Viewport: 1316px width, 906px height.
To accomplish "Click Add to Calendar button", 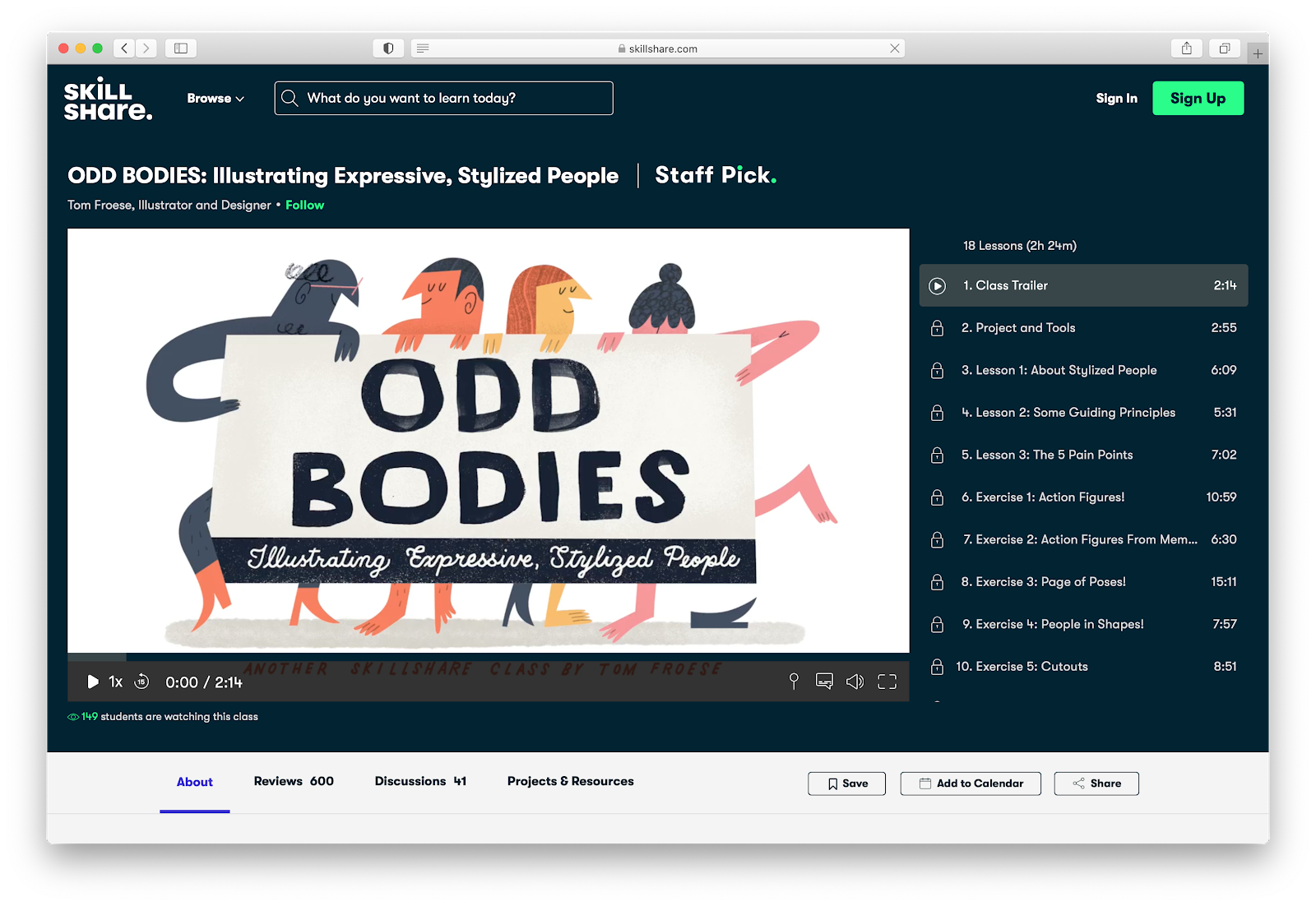I will tap(971, 784).
